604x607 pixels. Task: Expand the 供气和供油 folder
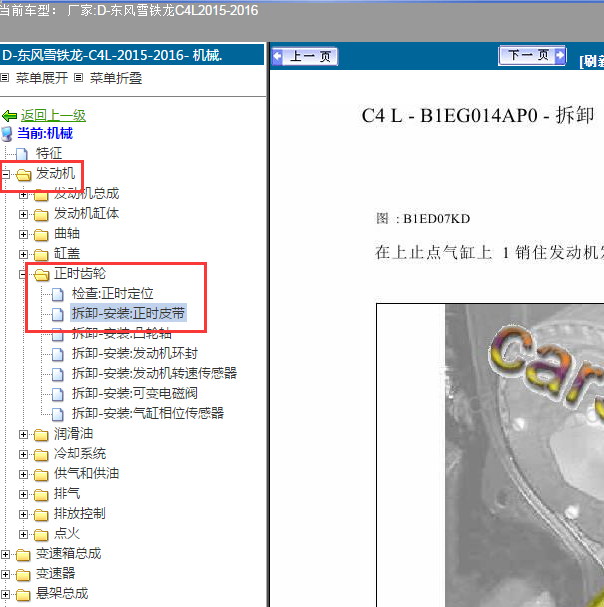click(x=23, y=475)
